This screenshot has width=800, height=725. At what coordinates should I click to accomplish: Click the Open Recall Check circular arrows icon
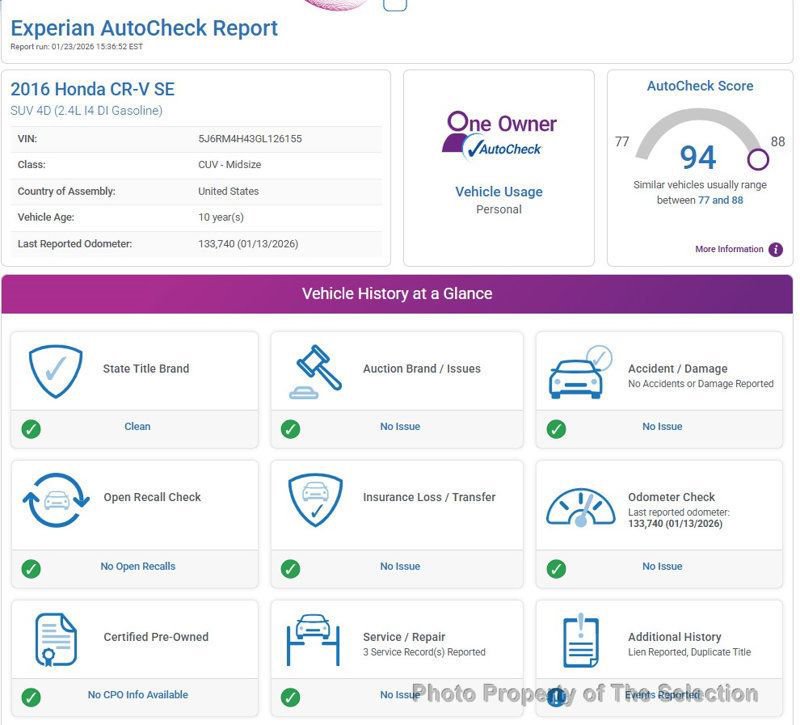(56, 500)
